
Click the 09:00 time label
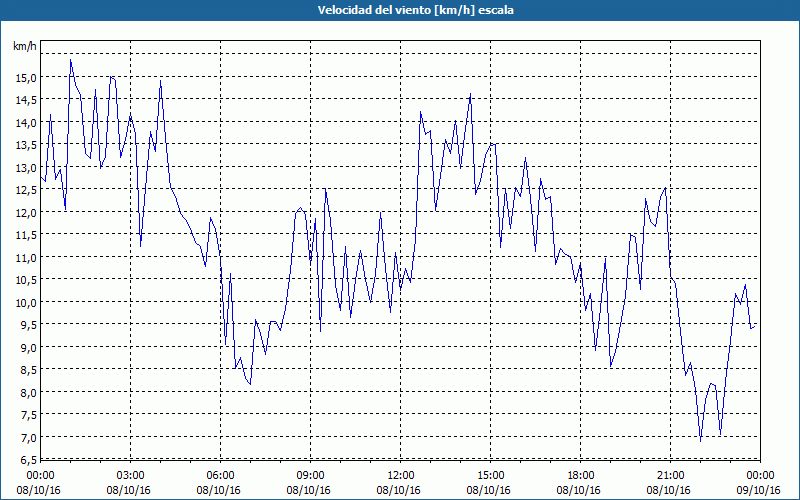pos(311,476)
